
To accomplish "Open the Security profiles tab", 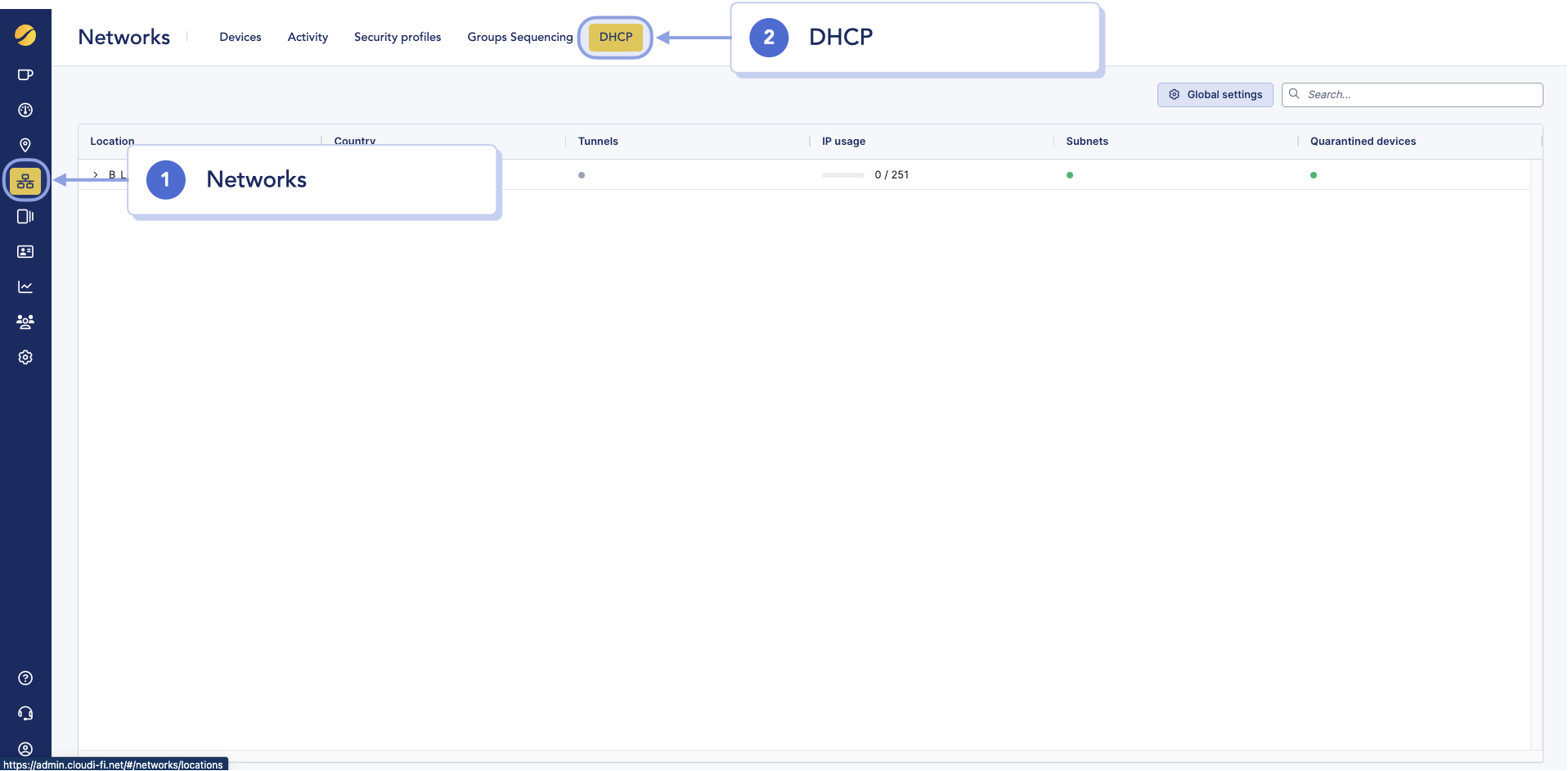I will click(397, 37).
